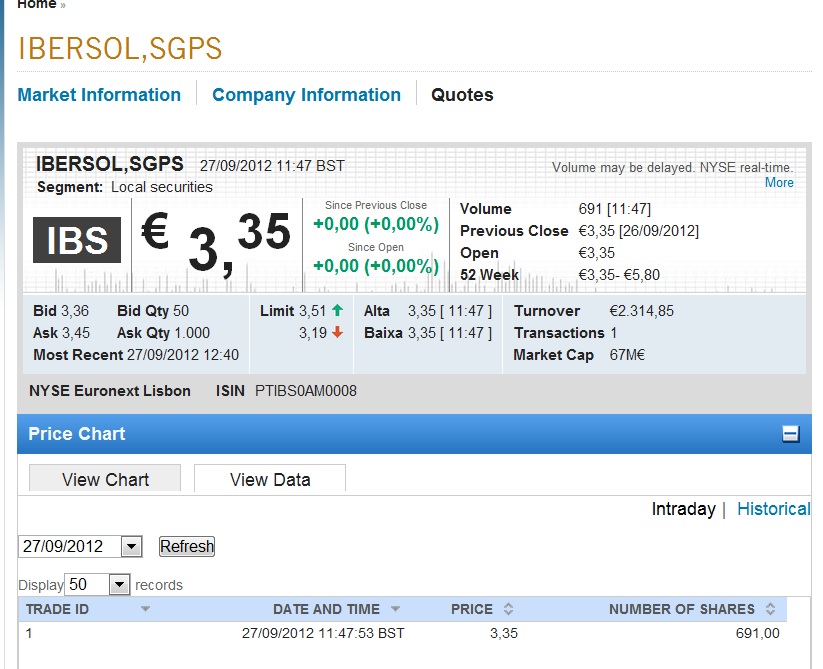Click the NUMBER OF SHARES column header
The width and height of the screenshot is (823, 669).
pos(682,609)
